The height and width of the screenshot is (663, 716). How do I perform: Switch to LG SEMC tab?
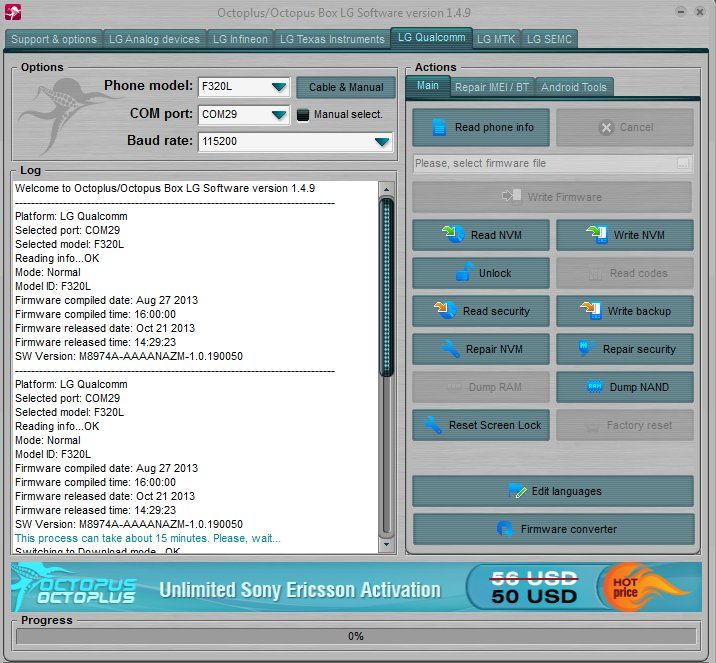click(549, 39)
